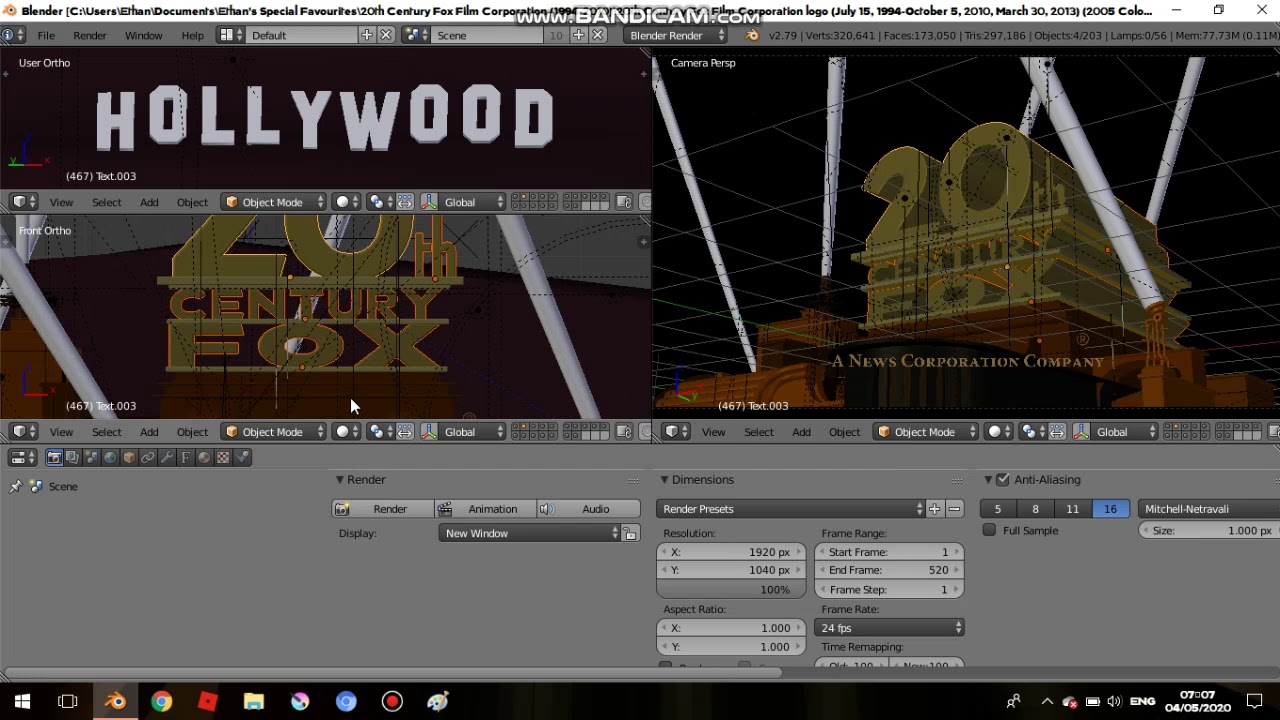Toggle the pin icon beside Scene
This screenshot has height=720, width=1280.
pos(15,486)
